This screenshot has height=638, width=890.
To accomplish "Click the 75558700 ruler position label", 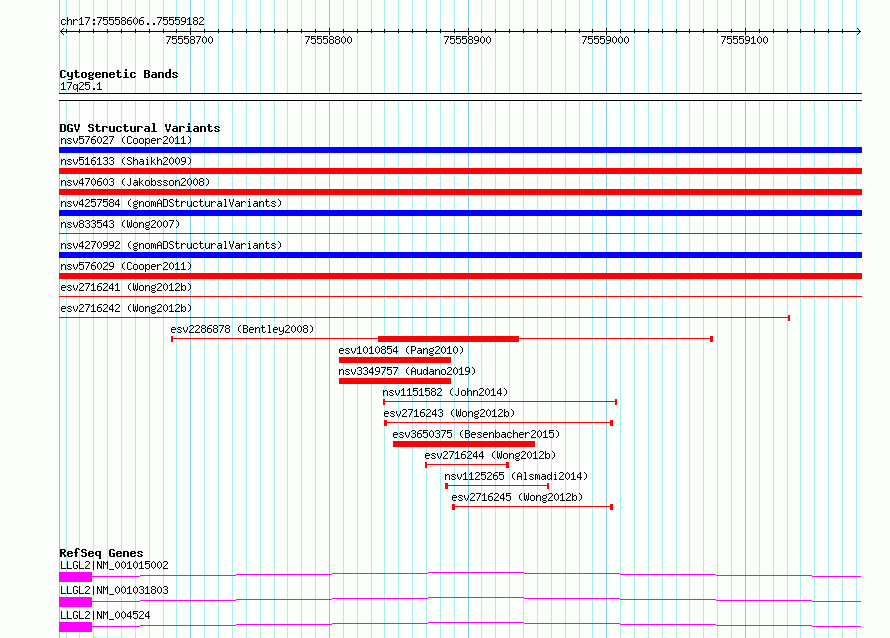I will coord(190,40).
